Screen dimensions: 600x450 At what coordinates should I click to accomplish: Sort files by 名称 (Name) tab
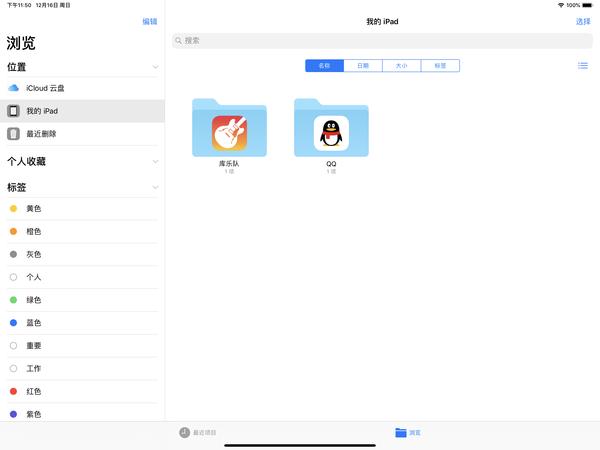click(324, 66)
